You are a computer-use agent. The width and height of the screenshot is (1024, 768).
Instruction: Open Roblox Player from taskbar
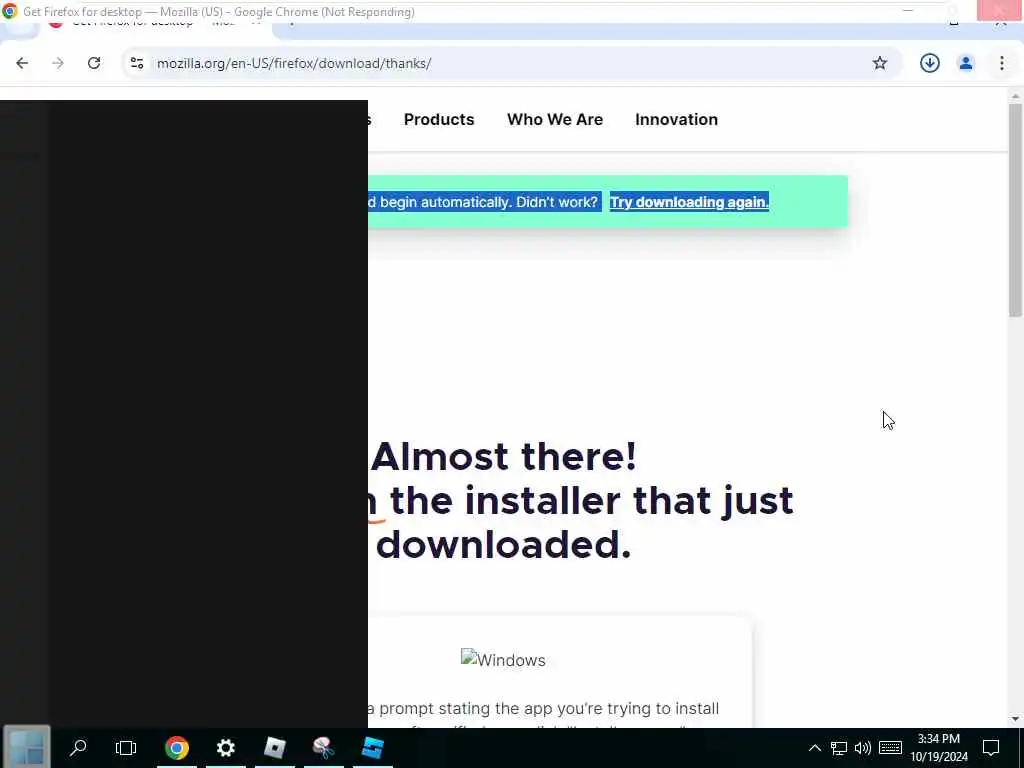pos(274,748)
